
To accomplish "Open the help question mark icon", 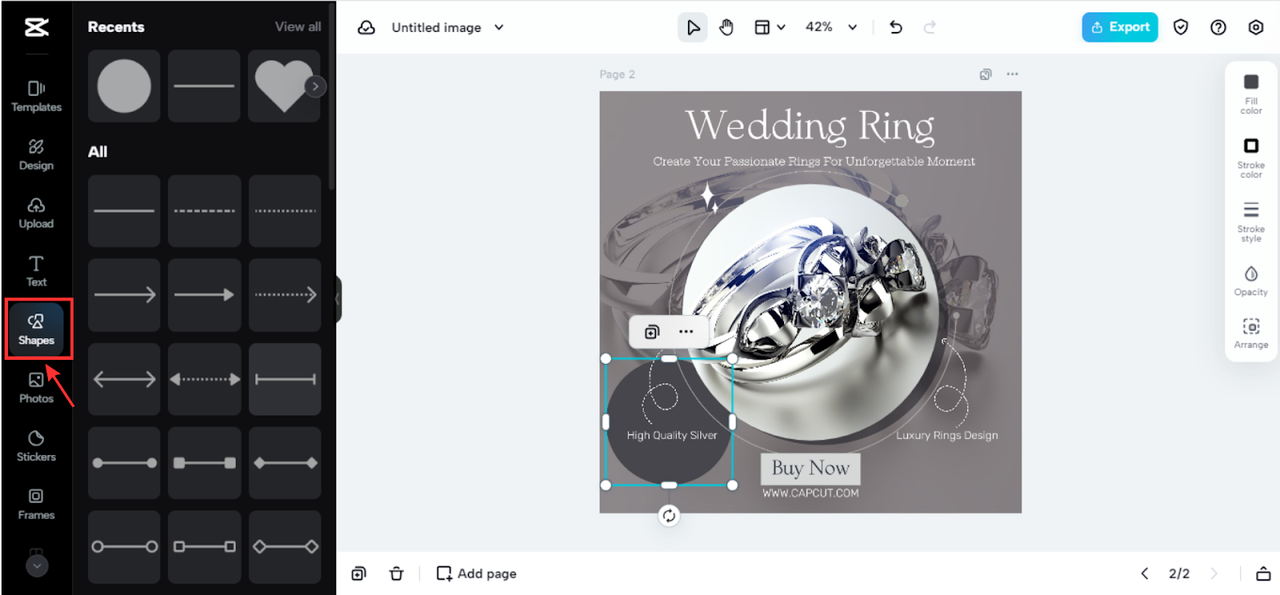I will (x=1218, y=28).
